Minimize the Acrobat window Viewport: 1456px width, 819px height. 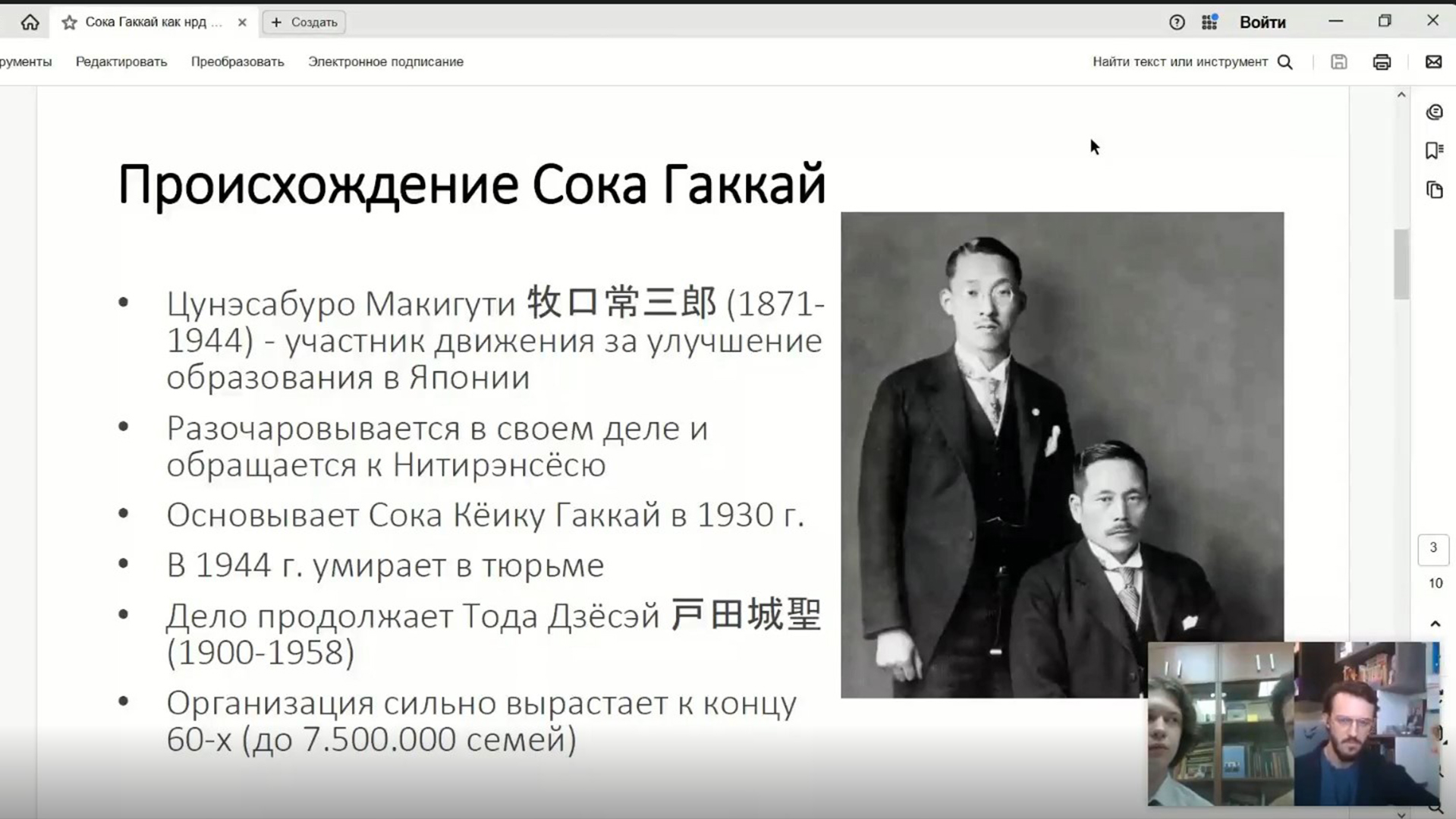[1336, 21]
